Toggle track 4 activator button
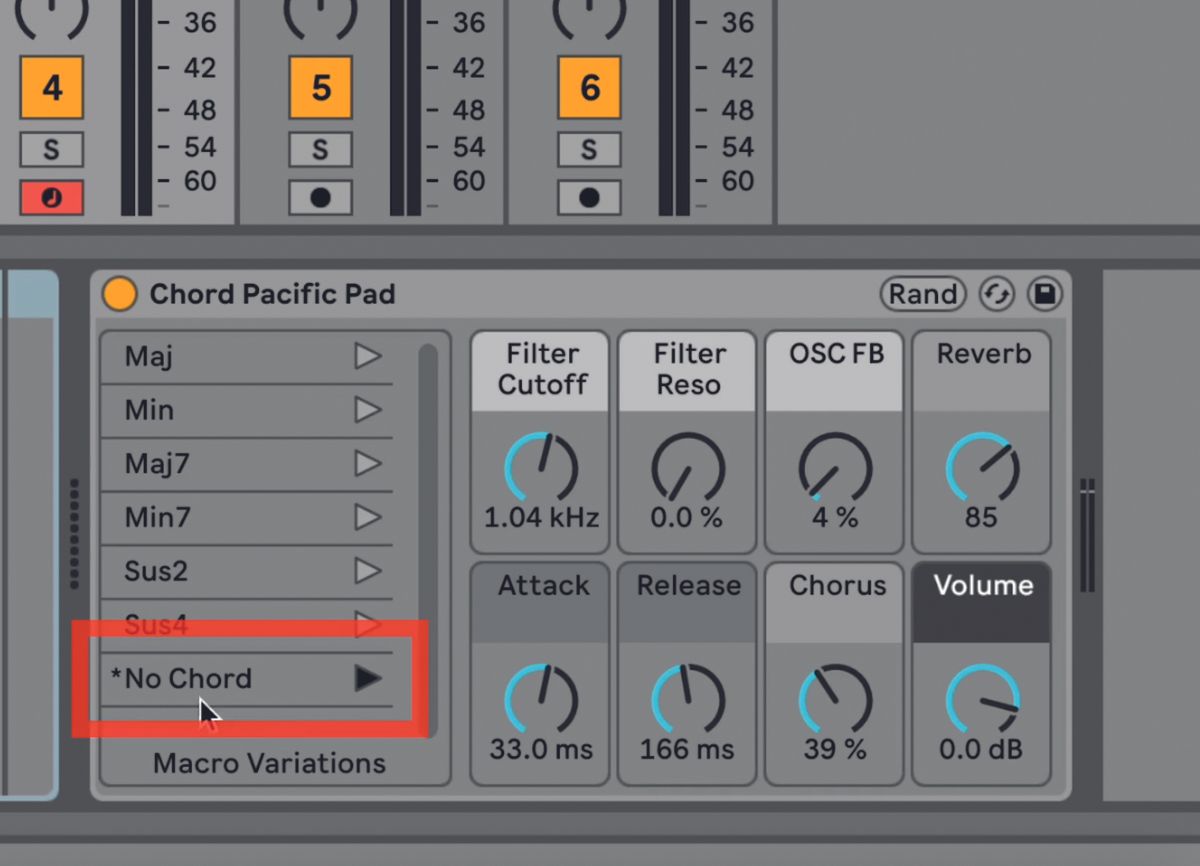This screenshot has width=1200, height=866. point(51,88)
